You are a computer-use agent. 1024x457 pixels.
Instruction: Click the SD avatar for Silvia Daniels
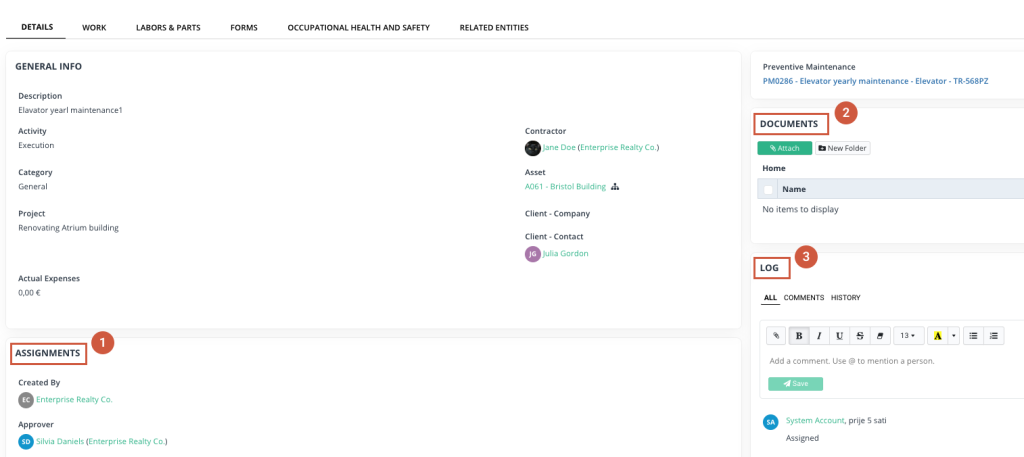pos(26,442)
